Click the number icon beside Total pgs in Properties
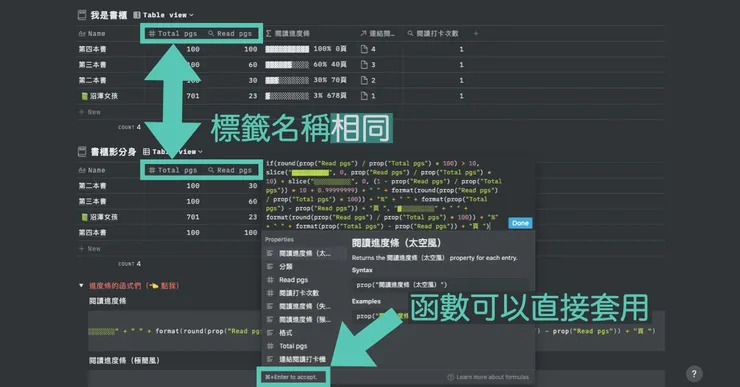Image resolution: width=740 pixels, height=387 pixels. pos(270,346)
